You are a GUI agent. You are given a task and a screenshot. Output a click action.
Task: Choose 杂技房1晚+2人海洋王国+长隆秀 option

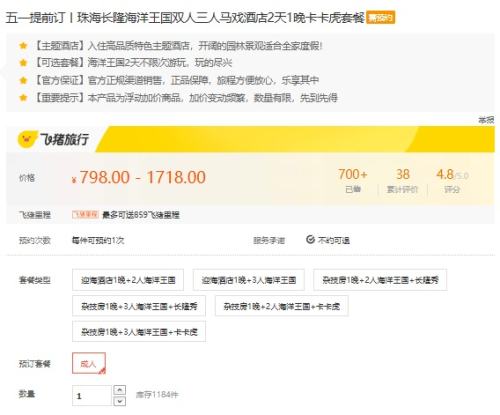tap(380, 280)
